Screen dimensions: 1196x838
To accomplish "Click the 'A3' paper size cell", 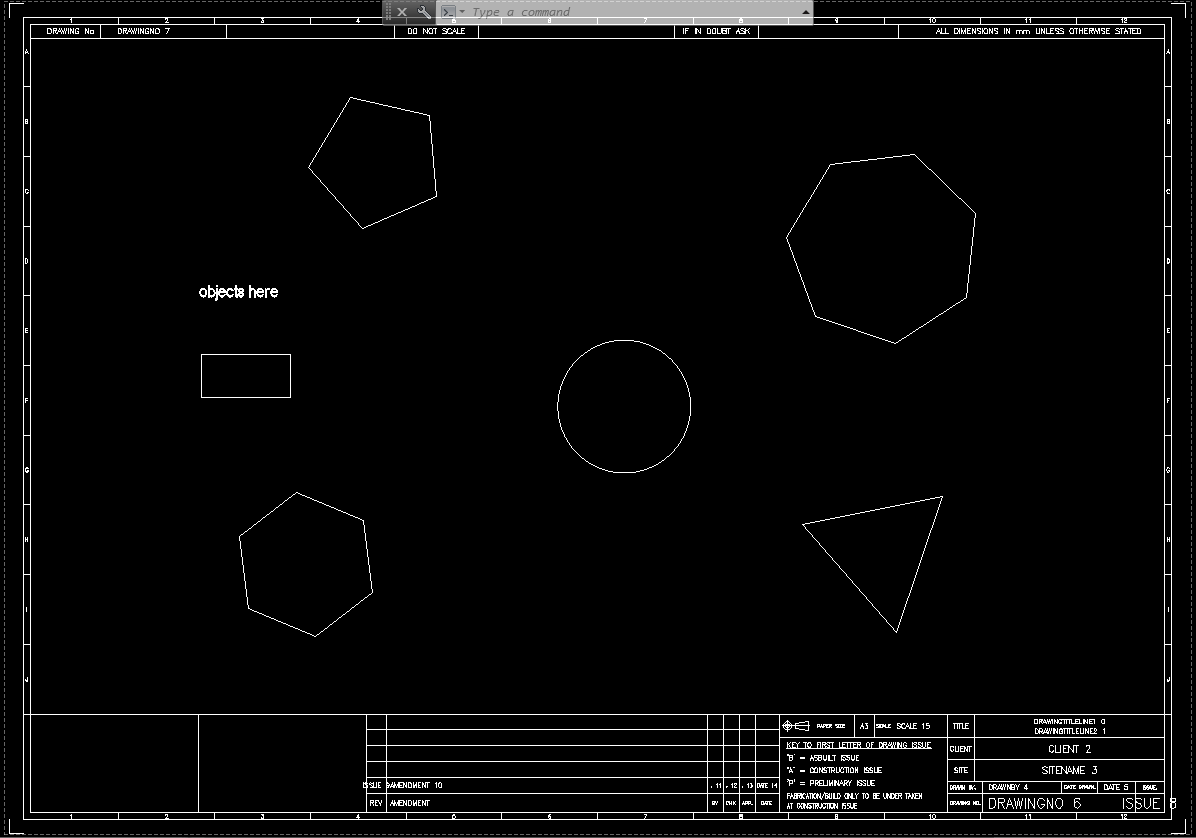I will (864, 726).
